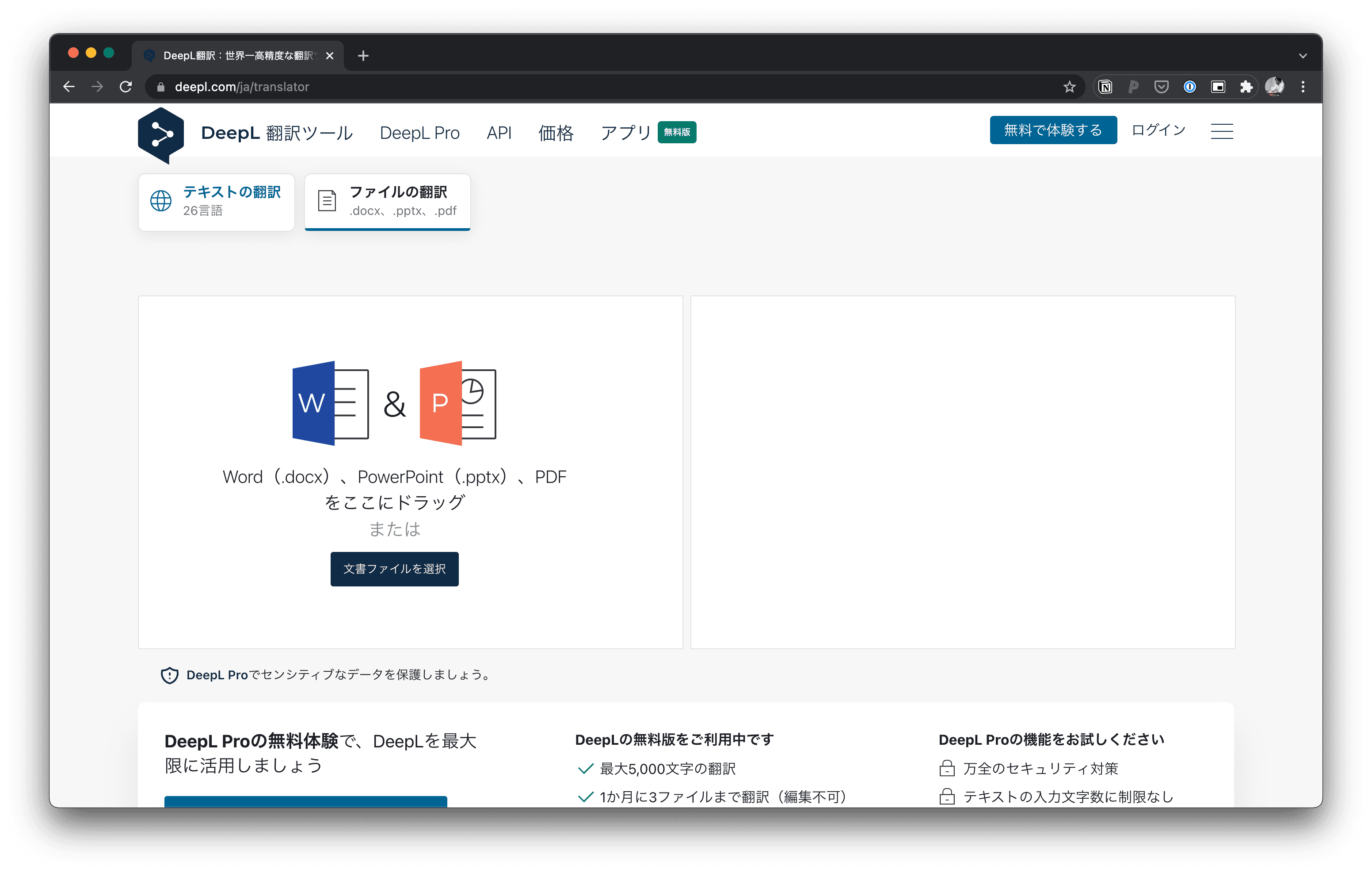Click the lock icon beside 万全のセキュリティ対策
This screenshot has height=873, width=1372.
click(946, 768)
